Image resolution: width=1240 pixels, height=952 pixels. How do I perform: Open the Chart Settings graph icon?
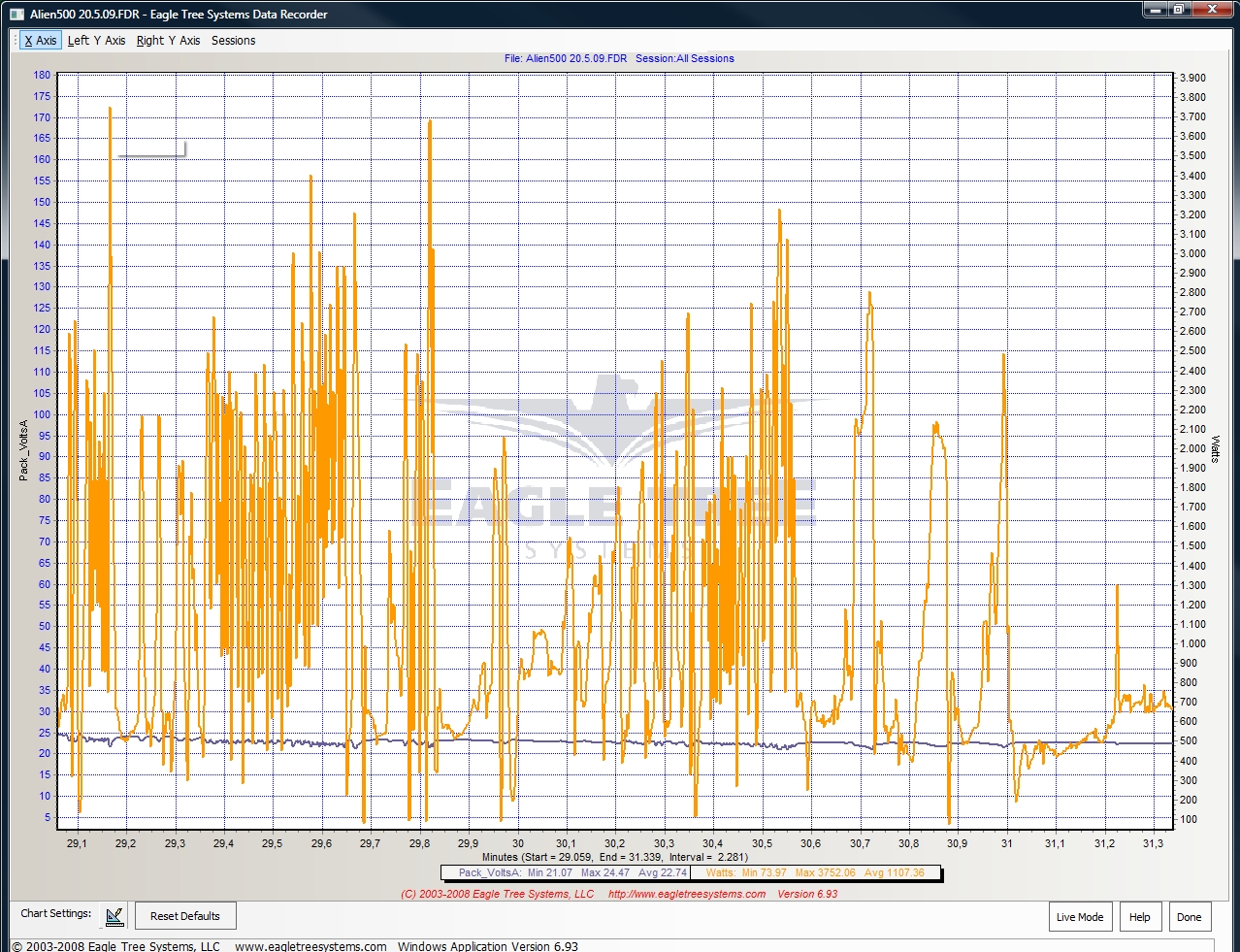[114, 915]
